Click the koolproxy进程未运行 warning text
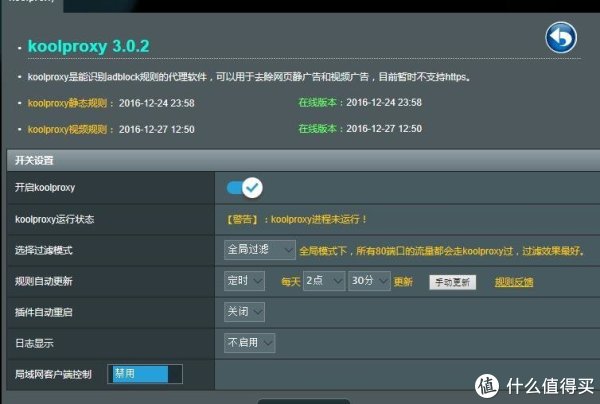 click(296, 219)
